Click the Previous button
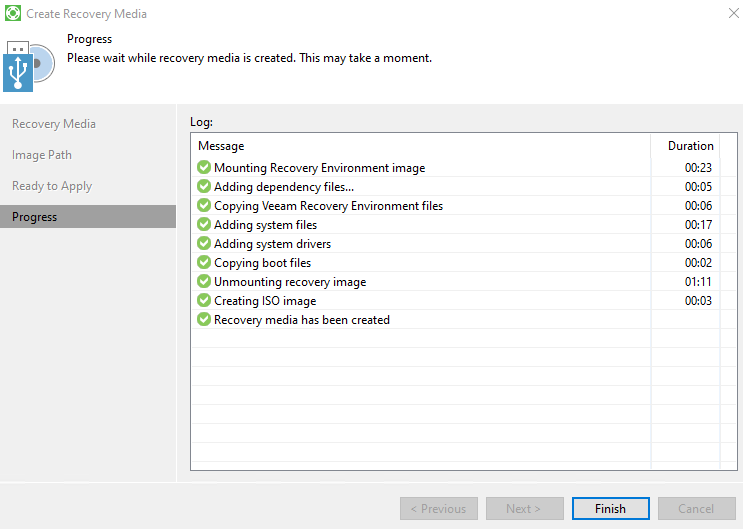 tap(439, 508)
